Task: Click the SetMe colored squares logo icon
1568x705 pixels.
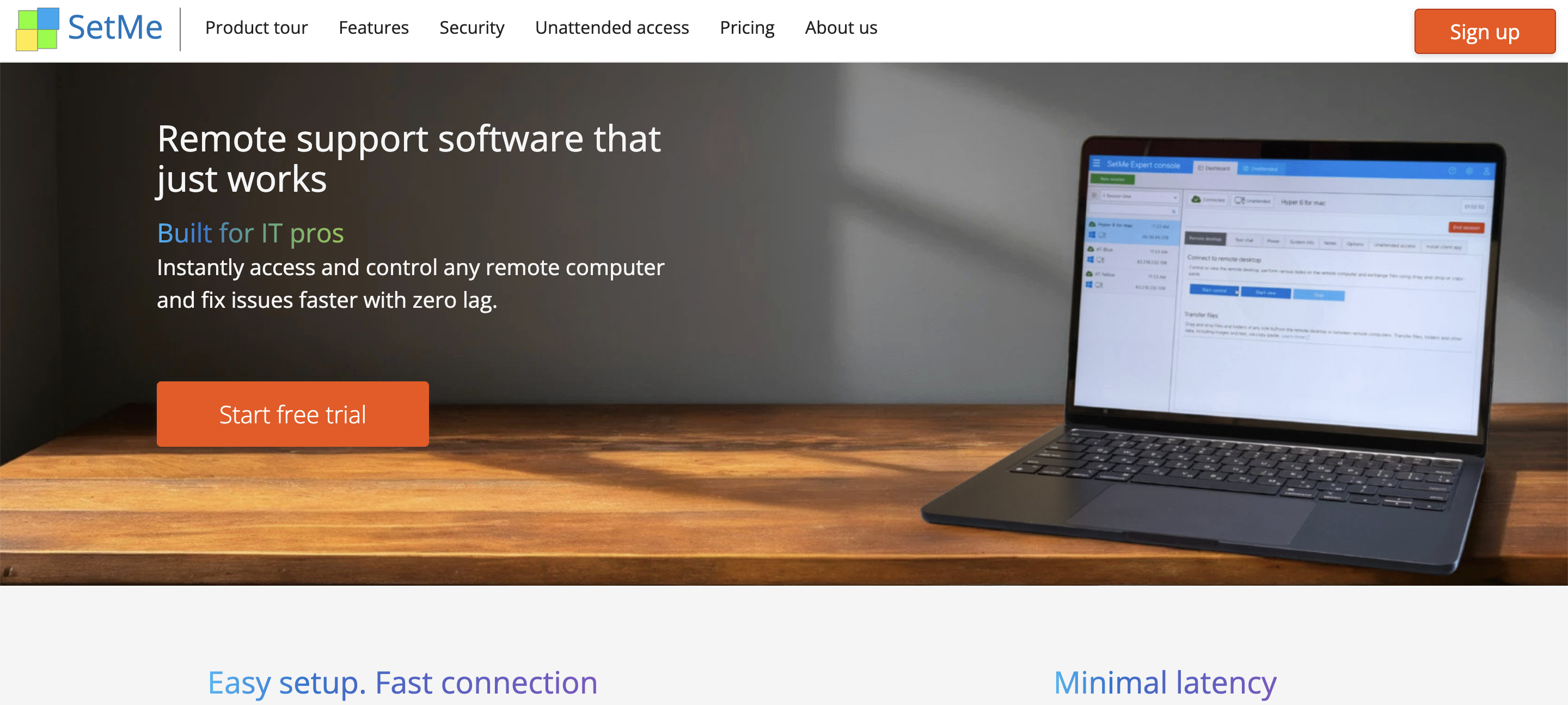Action: [x=37, y=29]
